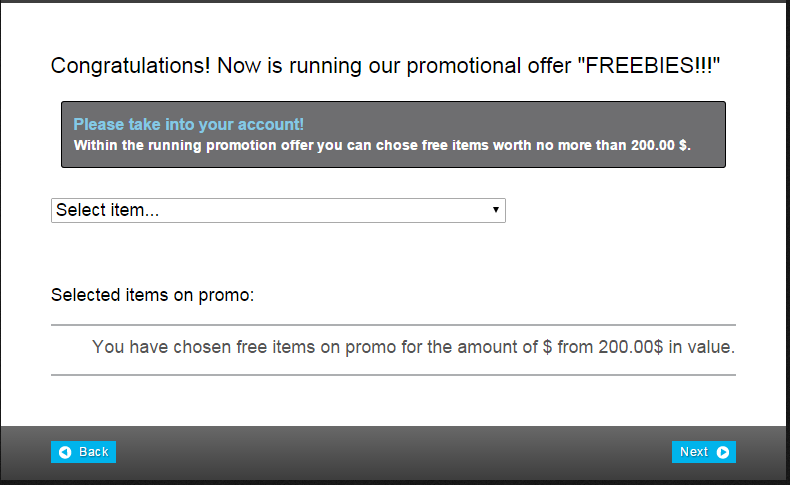This screenshot has width=790, height=485.
Task: Click "Please take into your account!" notice title
Action: [188, 125]
